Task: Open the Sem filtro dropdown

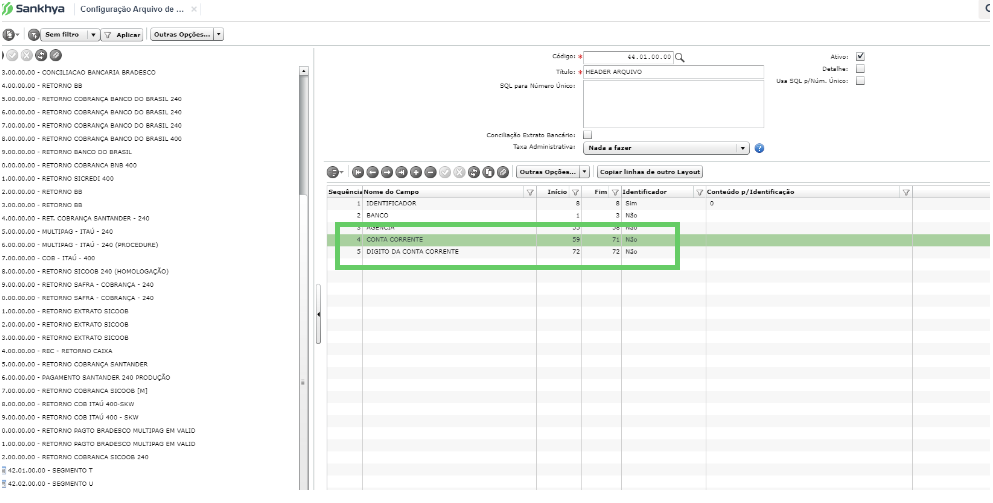Action: [x=93, y=35]
